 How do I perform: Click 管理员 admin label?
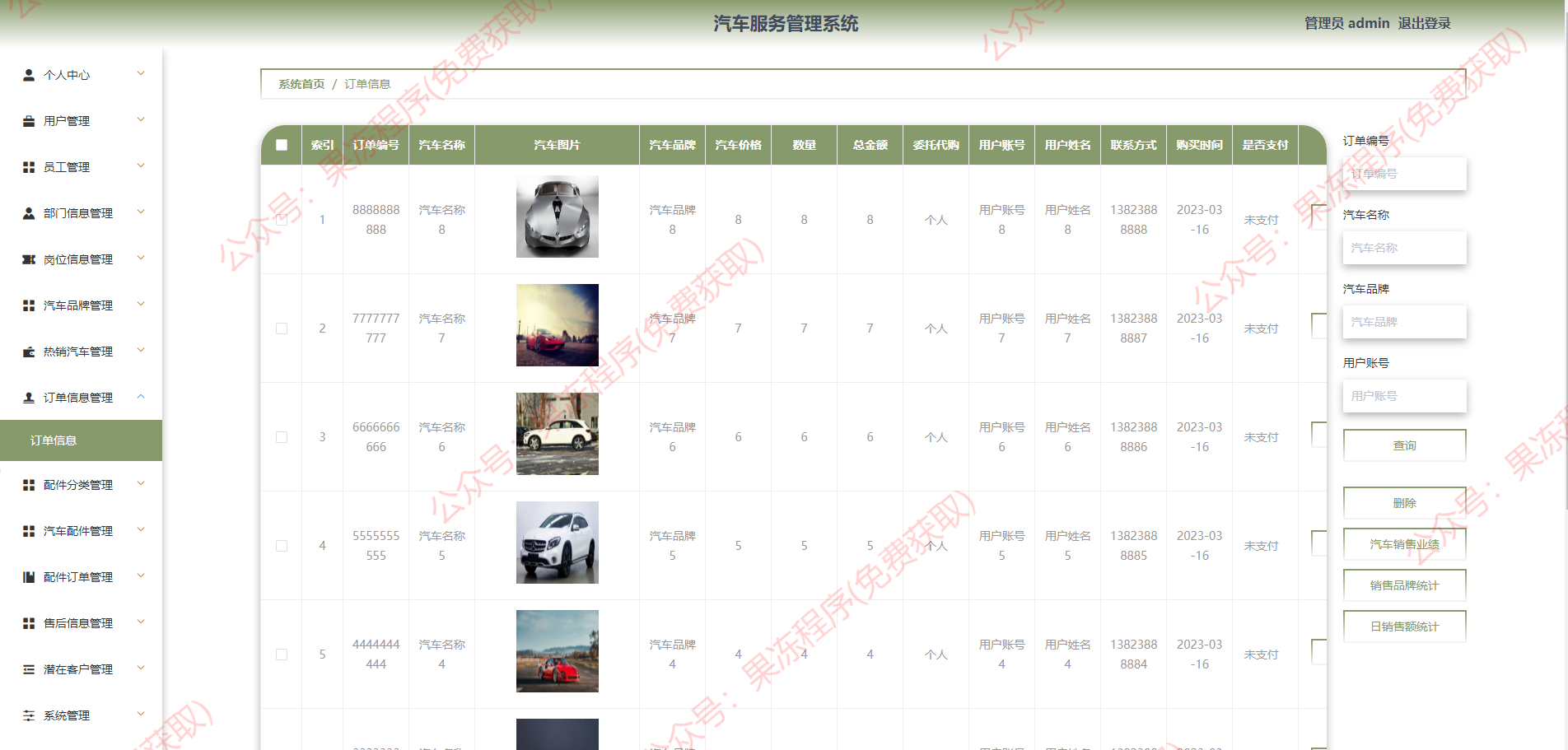pyautogui.click(x=1346, y=24)
